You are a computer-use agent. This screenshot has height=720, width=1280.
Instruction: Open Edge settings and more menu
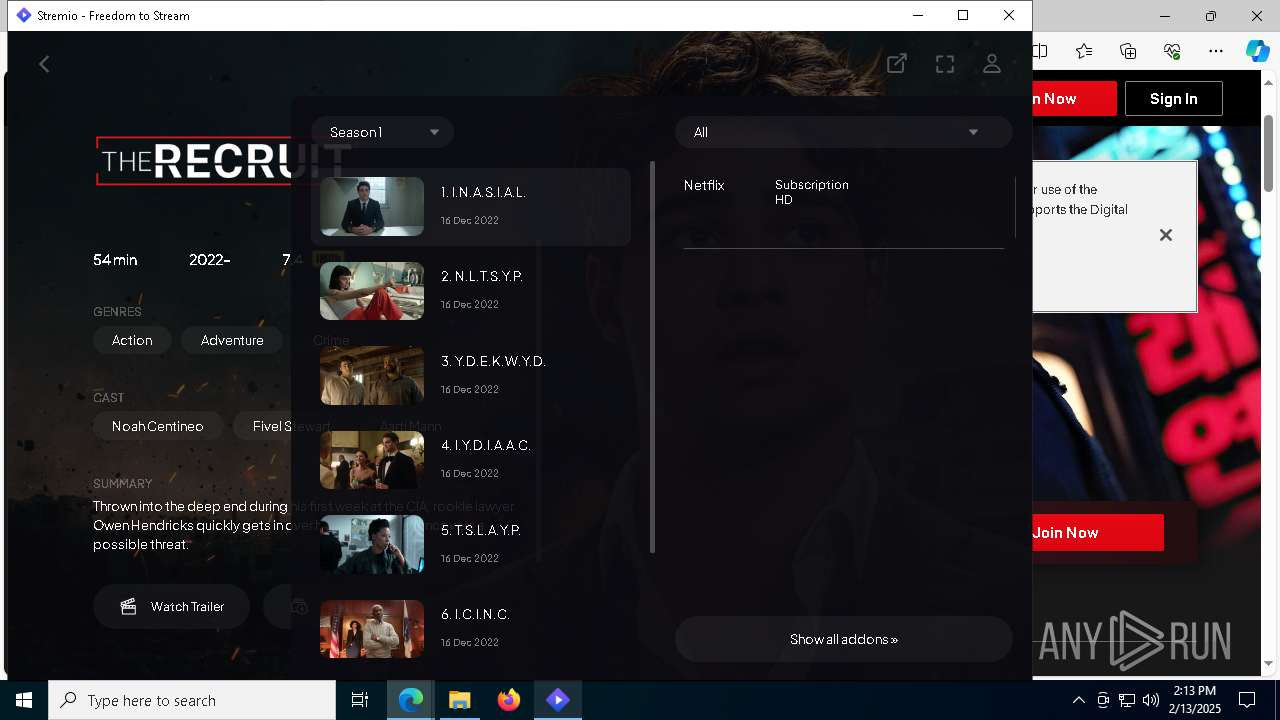click(x=1215, y=51)
